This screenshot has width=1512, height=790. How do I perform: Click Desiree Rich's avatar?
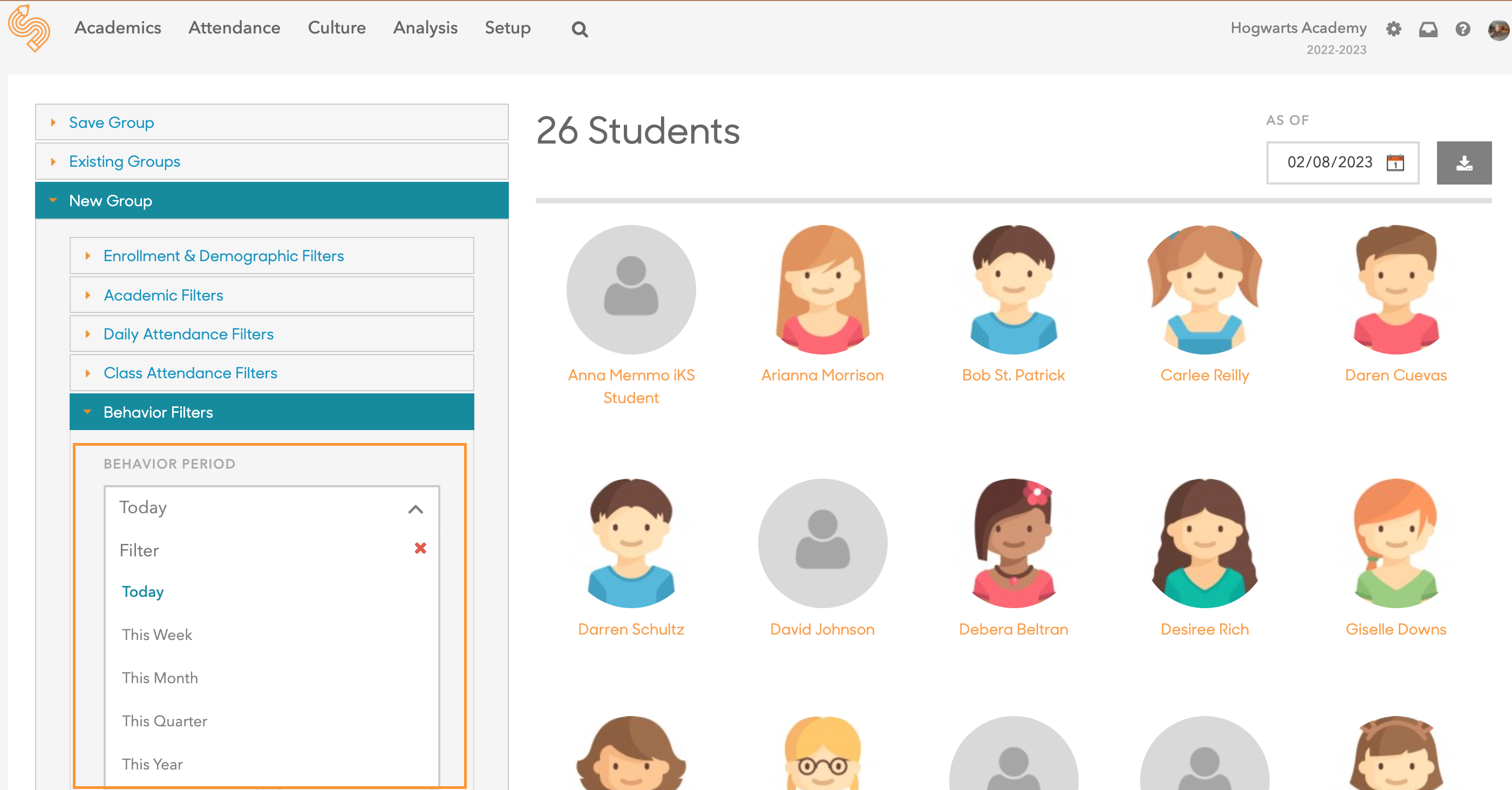pyautogui.click(x=1204, y=543)
